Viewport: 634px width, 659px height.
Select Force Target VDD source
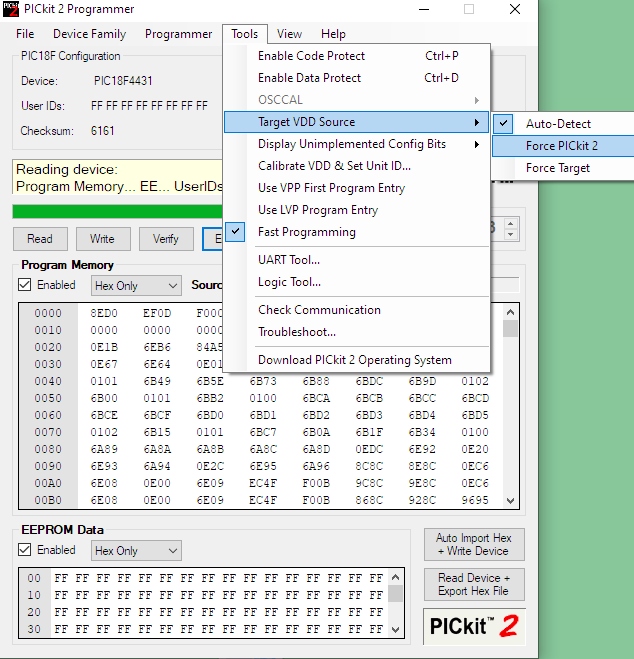click(x=563, y=168)
